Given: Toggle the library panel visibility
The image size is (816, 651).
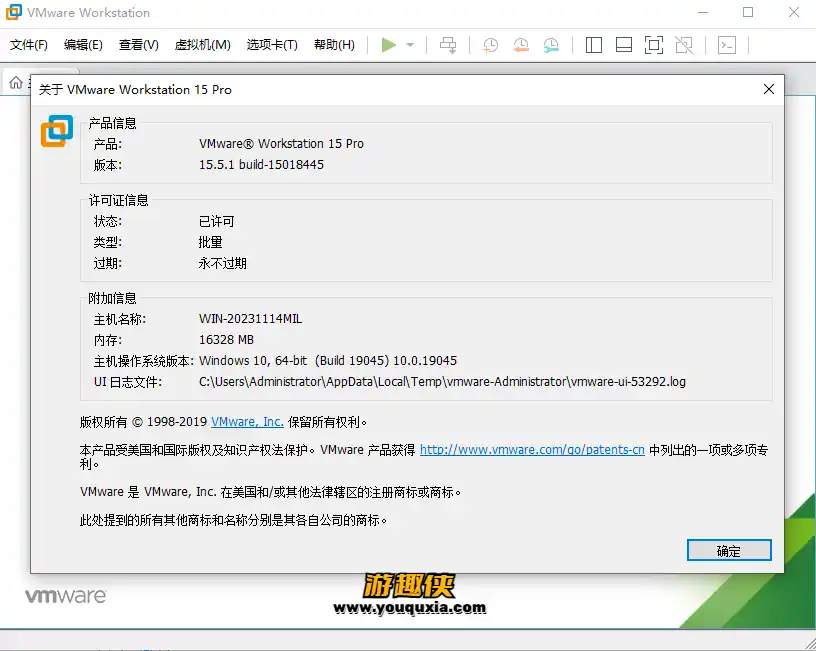Looking at the screenshot, I should click(x=592, y=44).
